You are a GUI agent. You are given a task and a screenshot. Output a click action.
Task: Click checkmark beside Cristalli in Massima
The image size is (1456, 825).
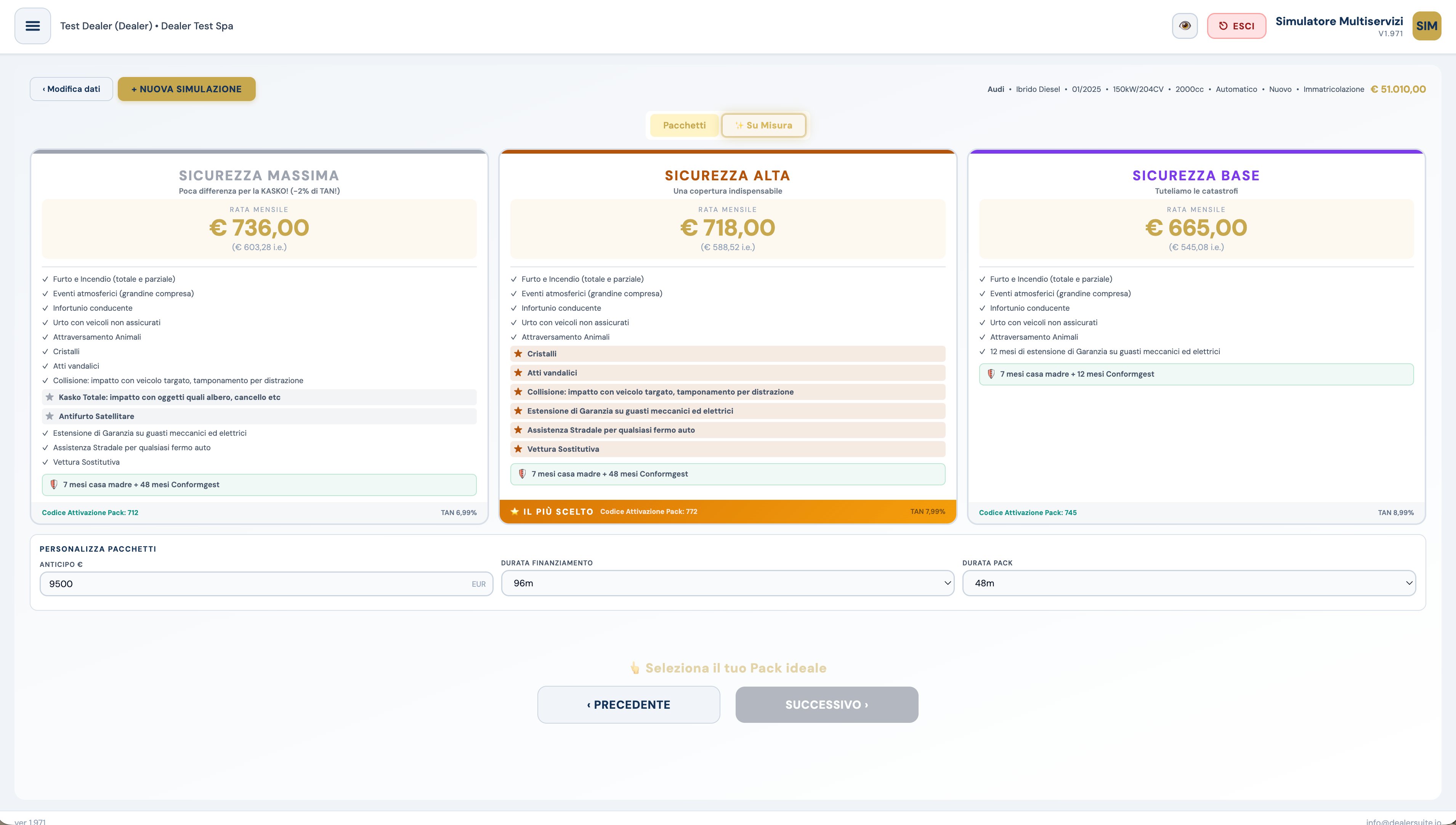click(x=45, y=352)
